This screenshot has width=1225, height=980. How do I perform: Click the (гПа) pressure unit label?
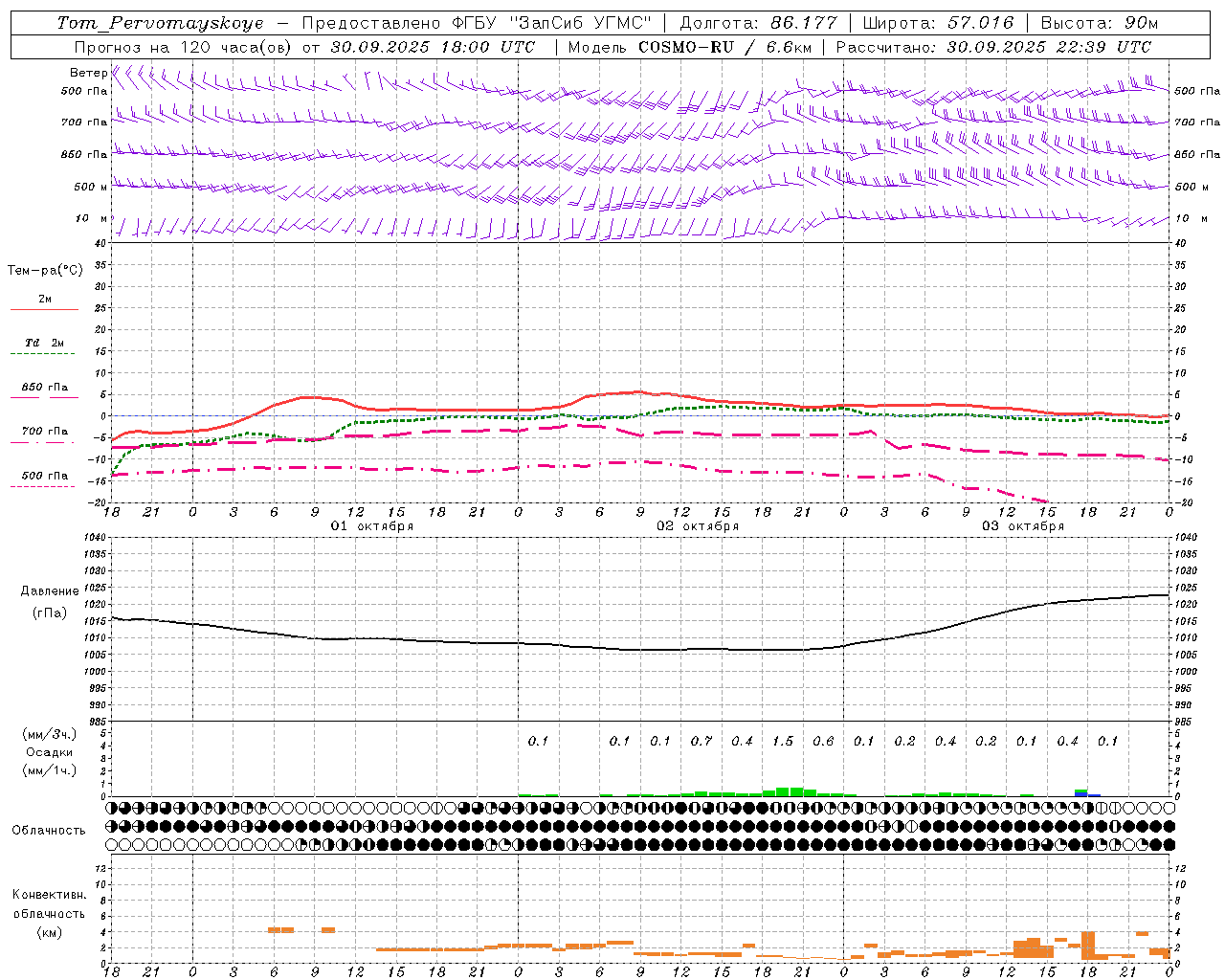click(x=50, y=613)
